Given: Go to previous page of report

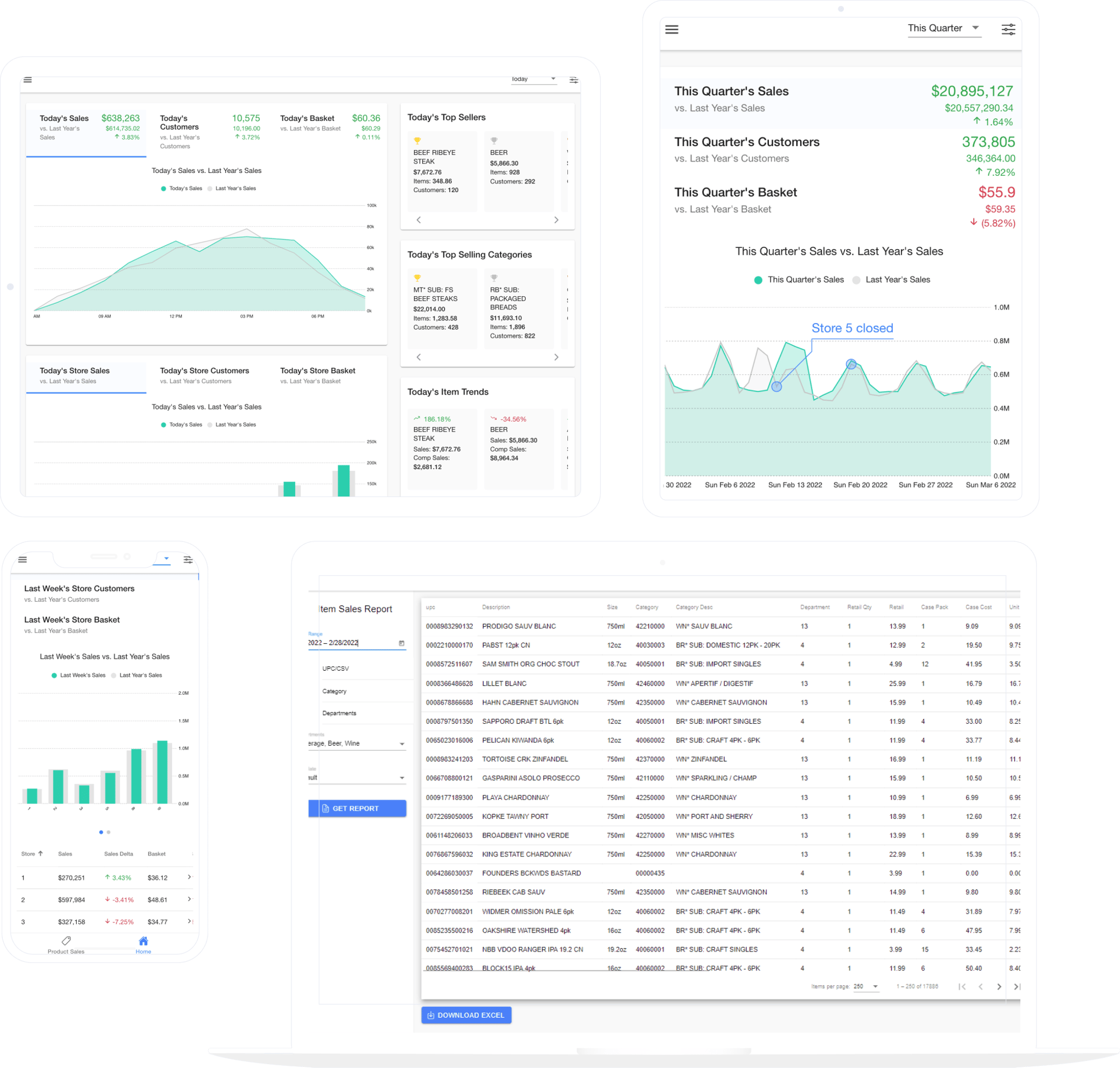Looking at the screenshot, I should pos(981,987).
